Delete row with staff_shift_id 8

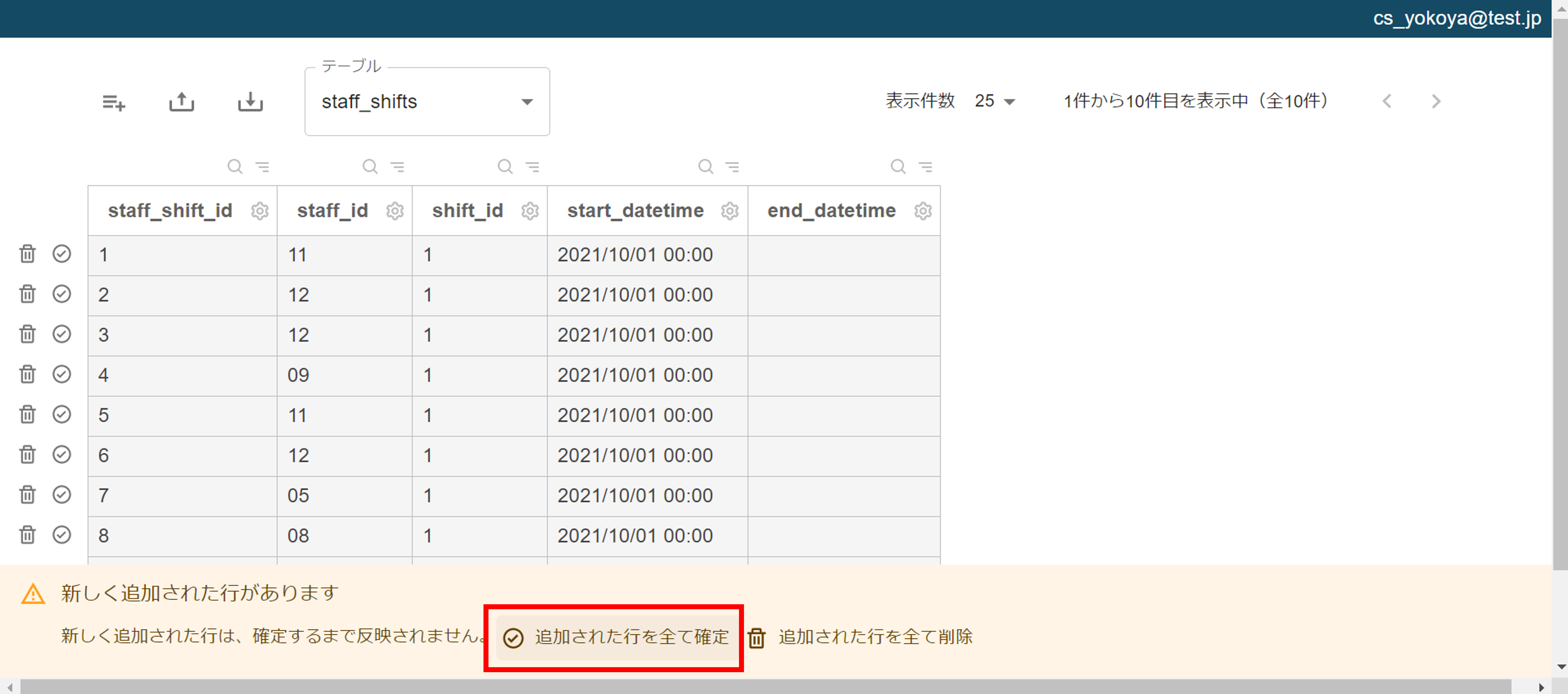click(28, 535)
